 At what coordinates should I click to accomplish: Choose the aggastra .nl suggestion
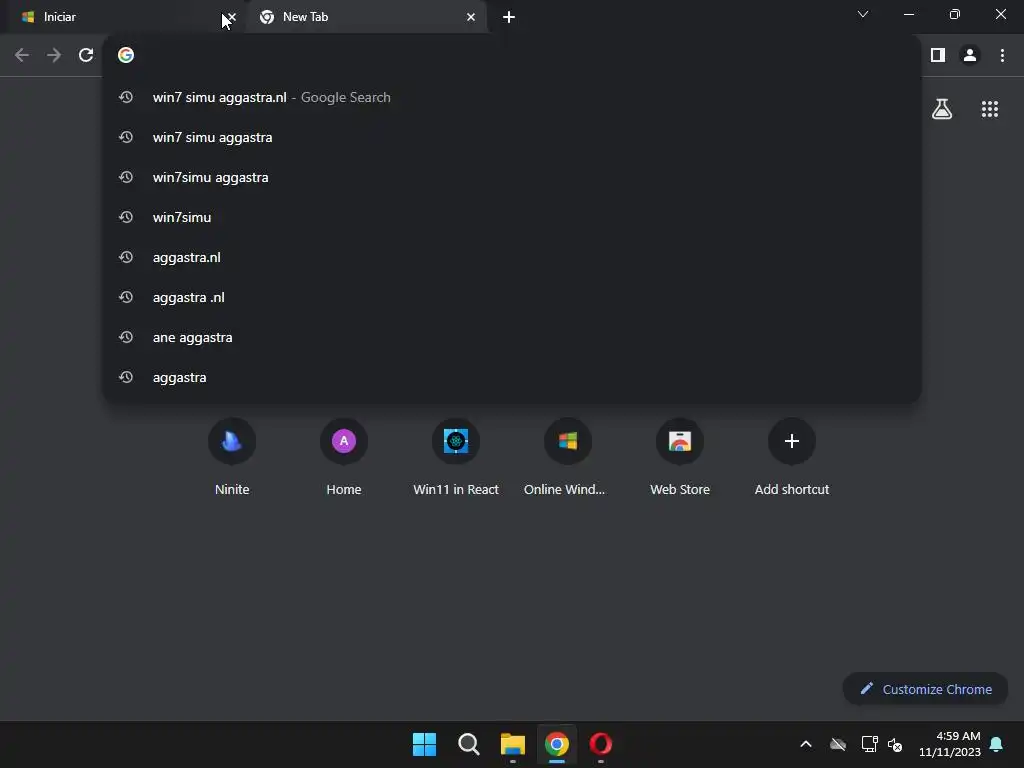coord(512,297)
